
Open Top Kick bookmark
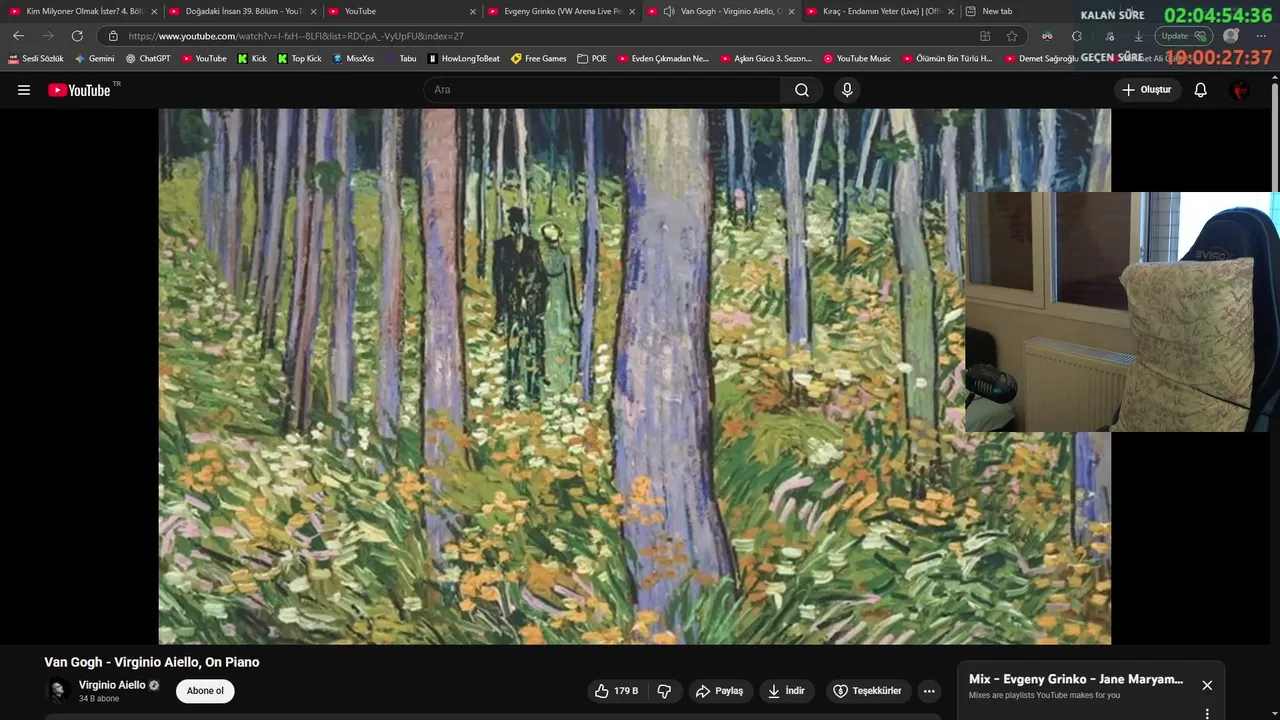pyautogui.click(x=300, y=59)
